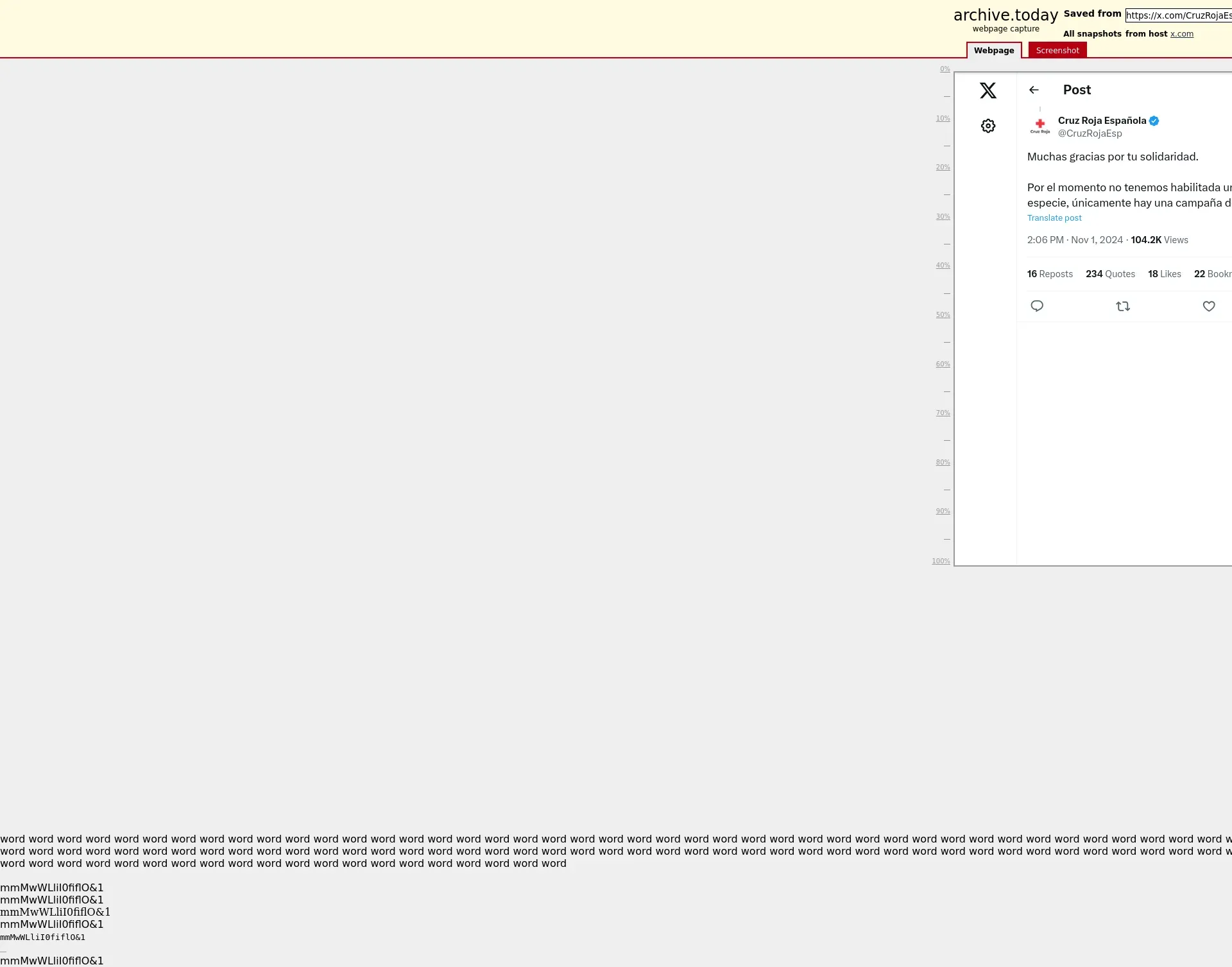
Task: Open the 16 Reposts list
Action: pyautogui.click(x=1050, y=274)
